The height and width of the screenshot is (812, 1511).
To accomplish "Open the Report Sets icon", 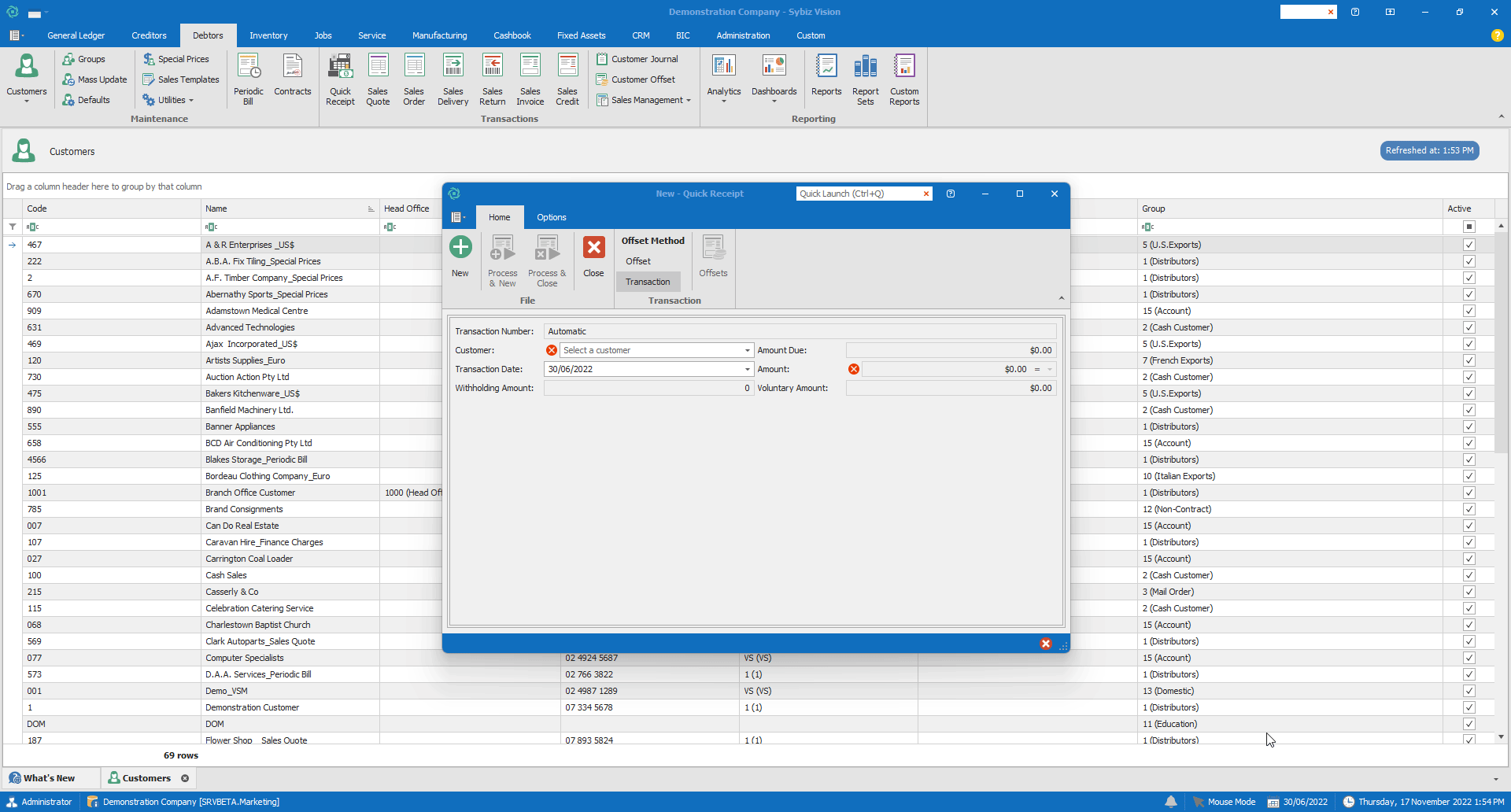I will pyautogui.click(x=865, y=79).
